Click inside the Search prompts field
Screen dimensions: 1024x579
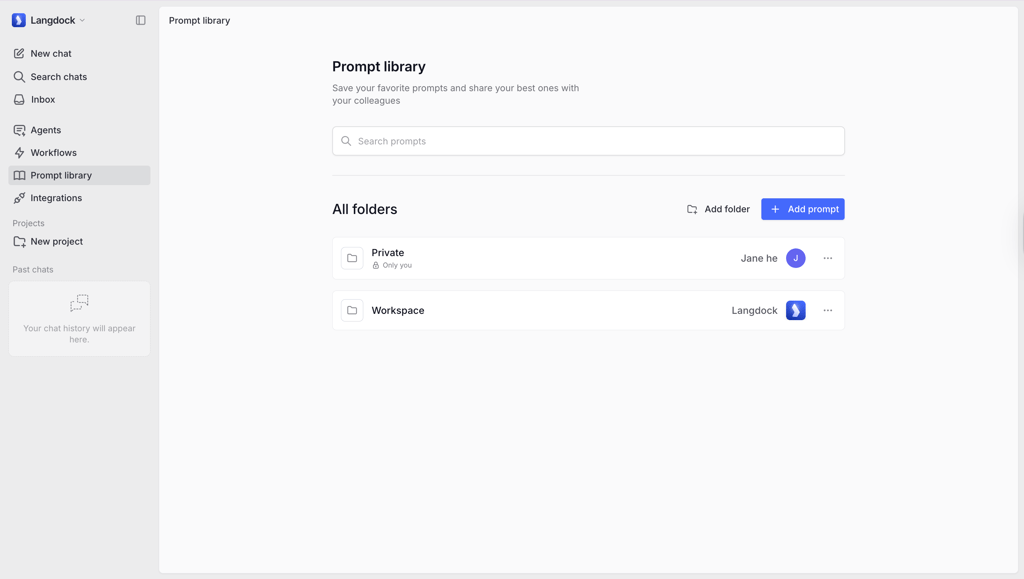point(588,141)
